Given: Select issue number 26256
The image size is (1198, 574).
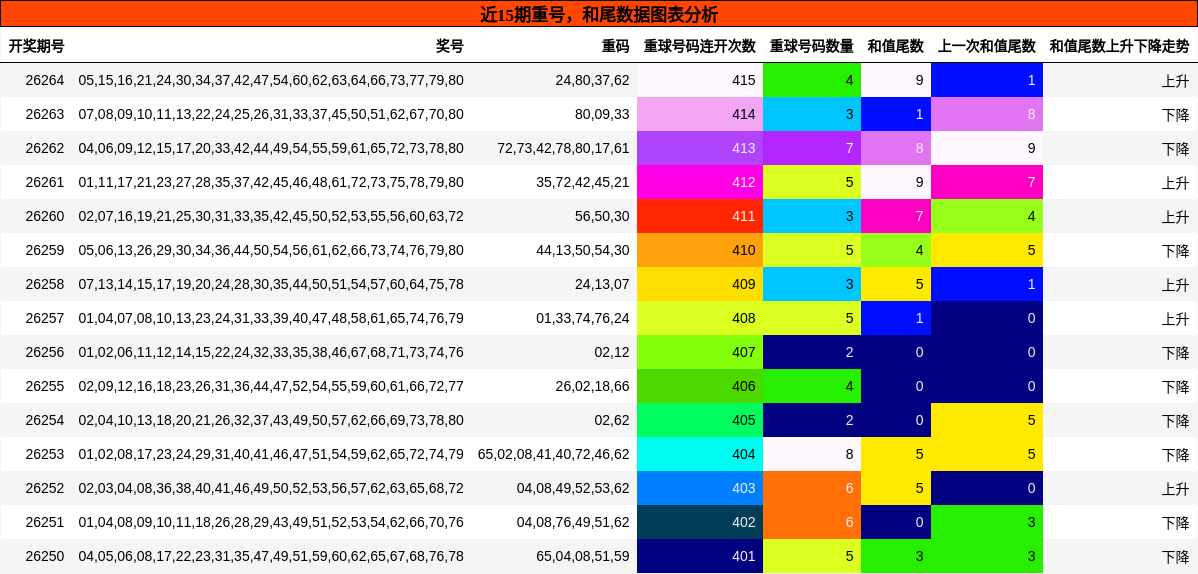Looking at the screenshot, I should click(45, 352).
